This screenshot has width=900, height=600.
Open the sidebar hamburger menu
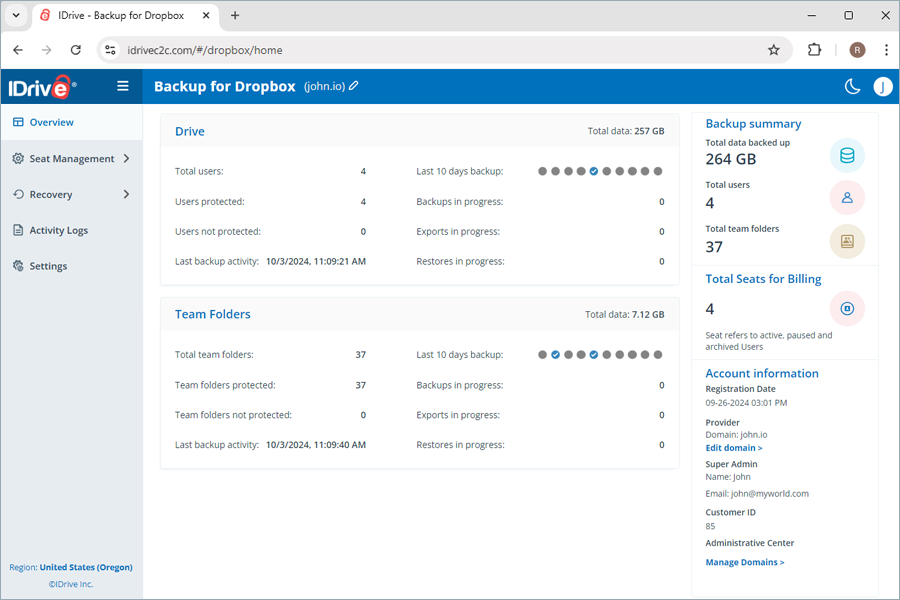pyautogui.click(x=122, y=86)
